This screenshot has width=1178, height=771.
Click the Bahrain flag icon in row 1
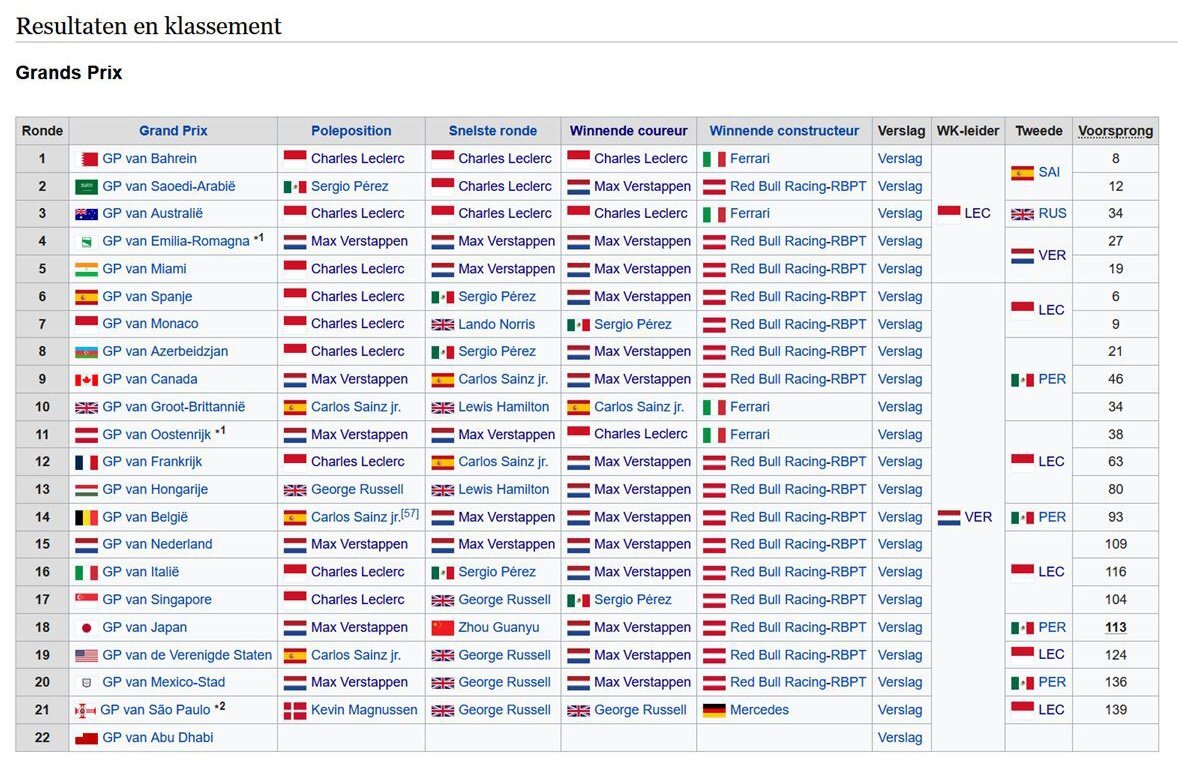pos(89,159)
